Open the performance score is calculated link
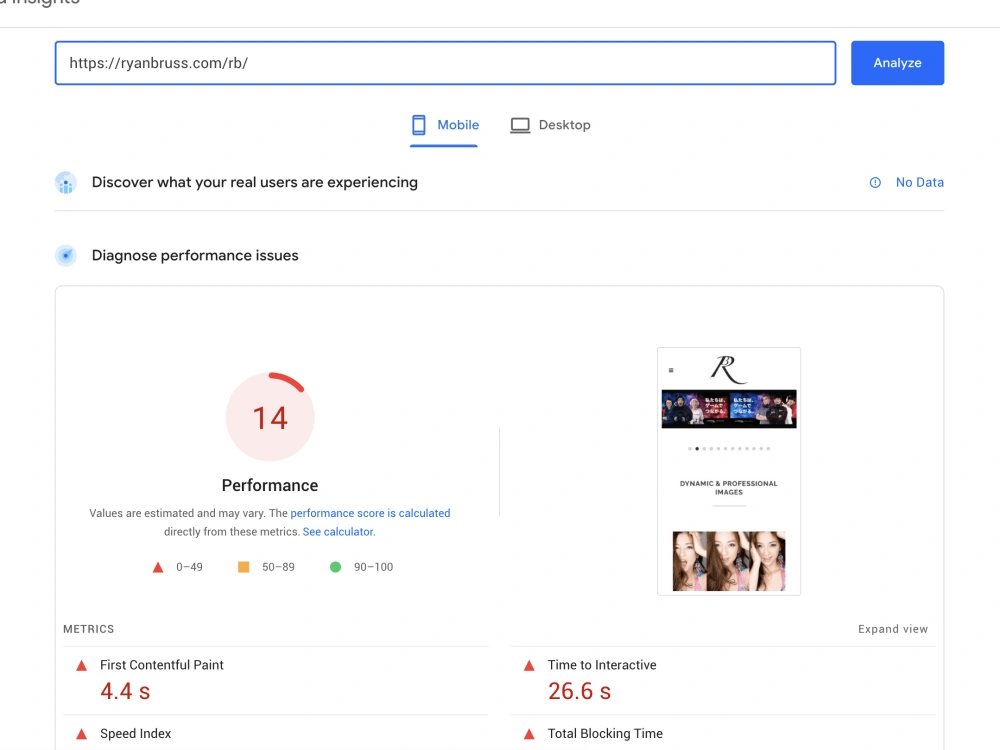 click(x=370, y=513)
